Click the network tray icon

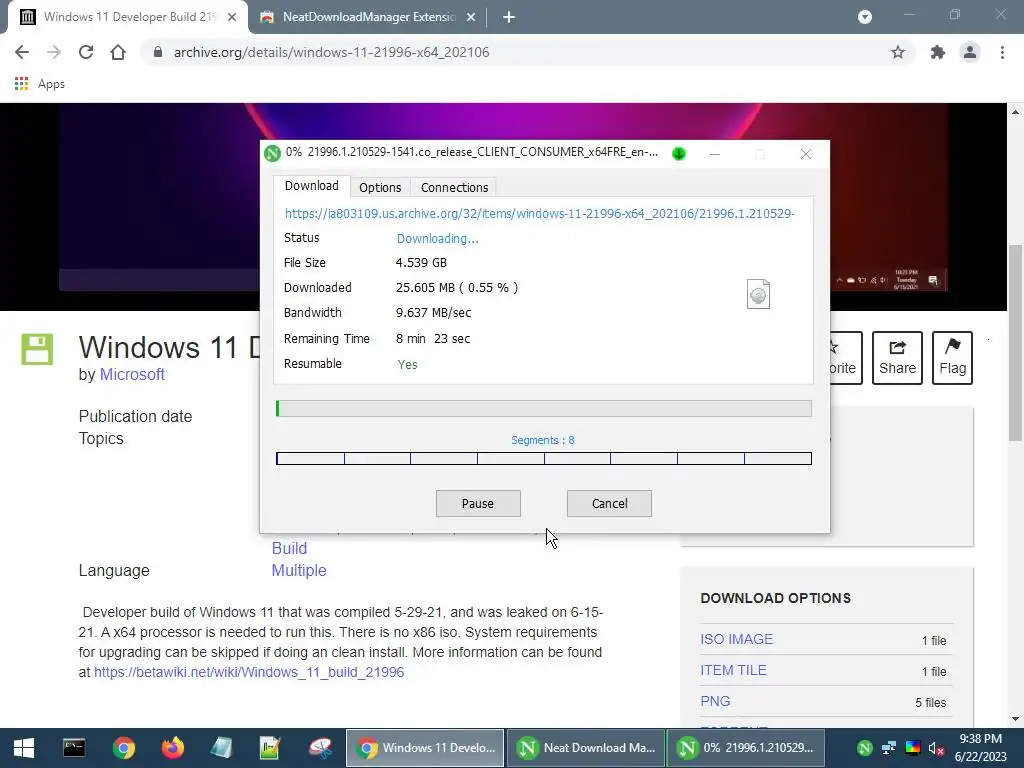[x=889, y=748]
